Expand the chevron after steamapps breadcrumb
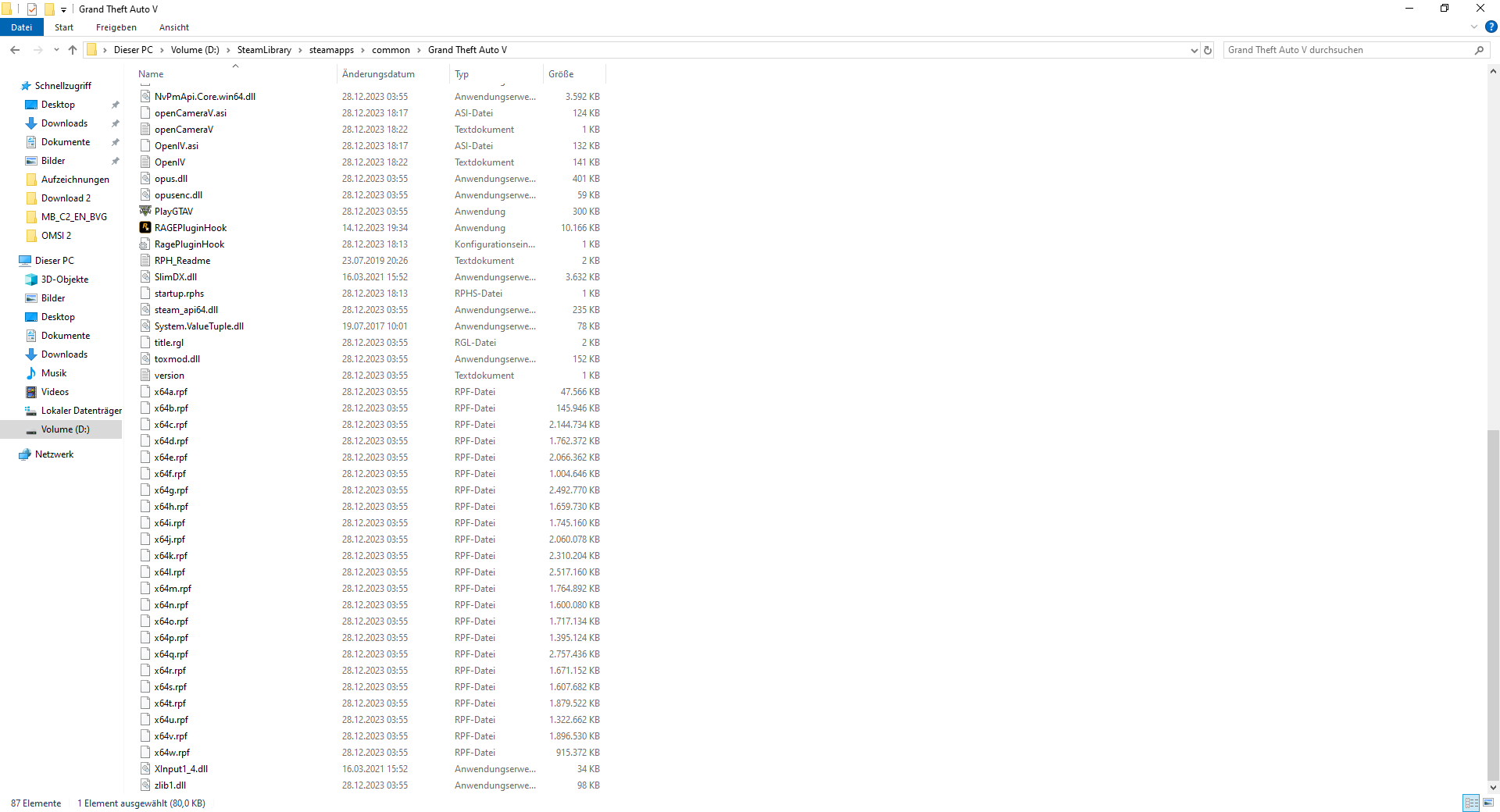 [x=362, y=50]
